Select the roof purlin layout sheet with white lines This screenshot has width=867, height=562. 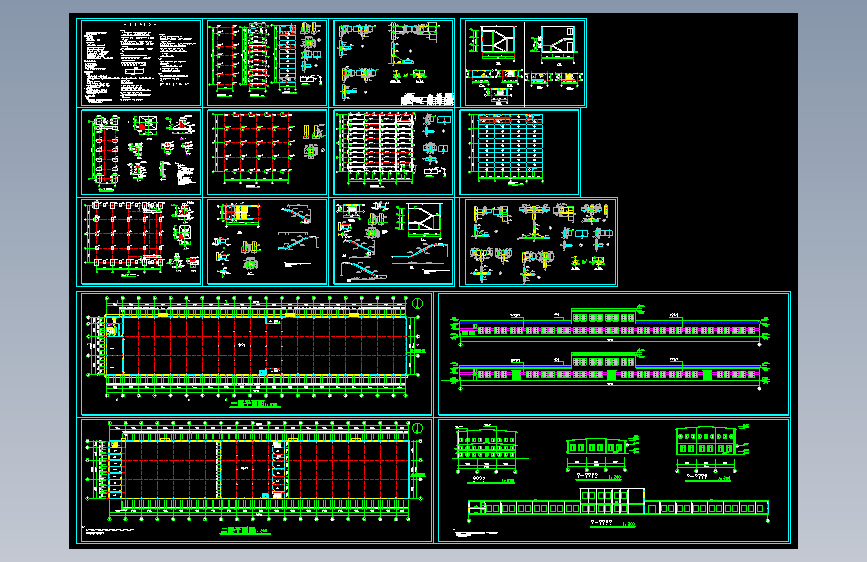click(x=393, y=152)
